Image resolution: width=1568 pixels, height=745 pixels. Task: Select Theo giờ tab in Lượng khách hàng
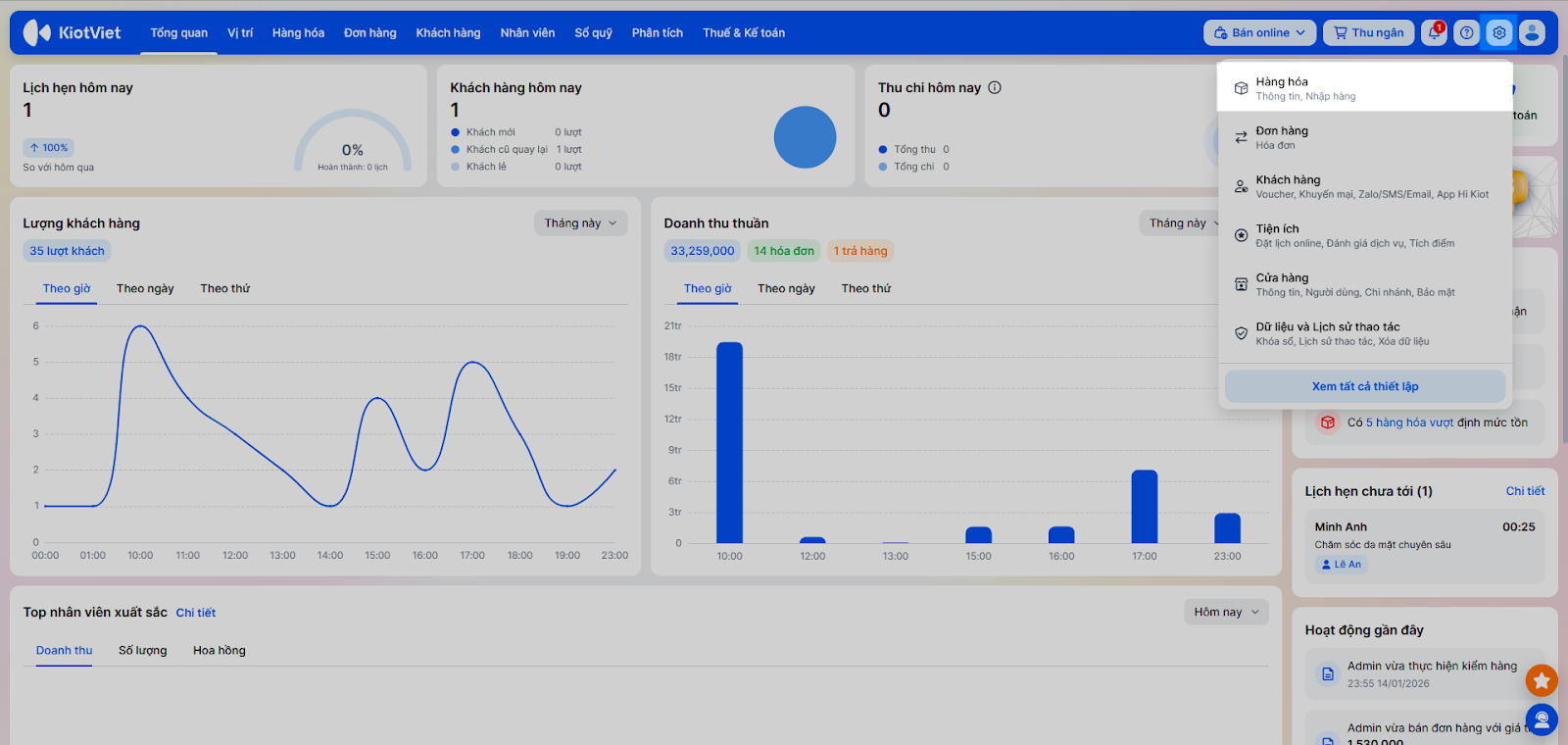(x=67, y=288)
